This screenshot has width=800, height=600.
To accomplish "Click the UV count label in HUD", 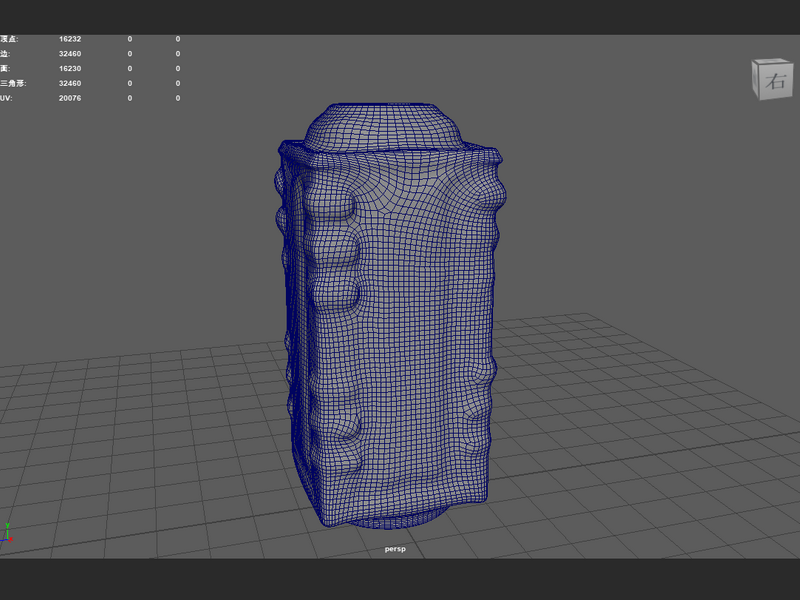I will point(6,98).
